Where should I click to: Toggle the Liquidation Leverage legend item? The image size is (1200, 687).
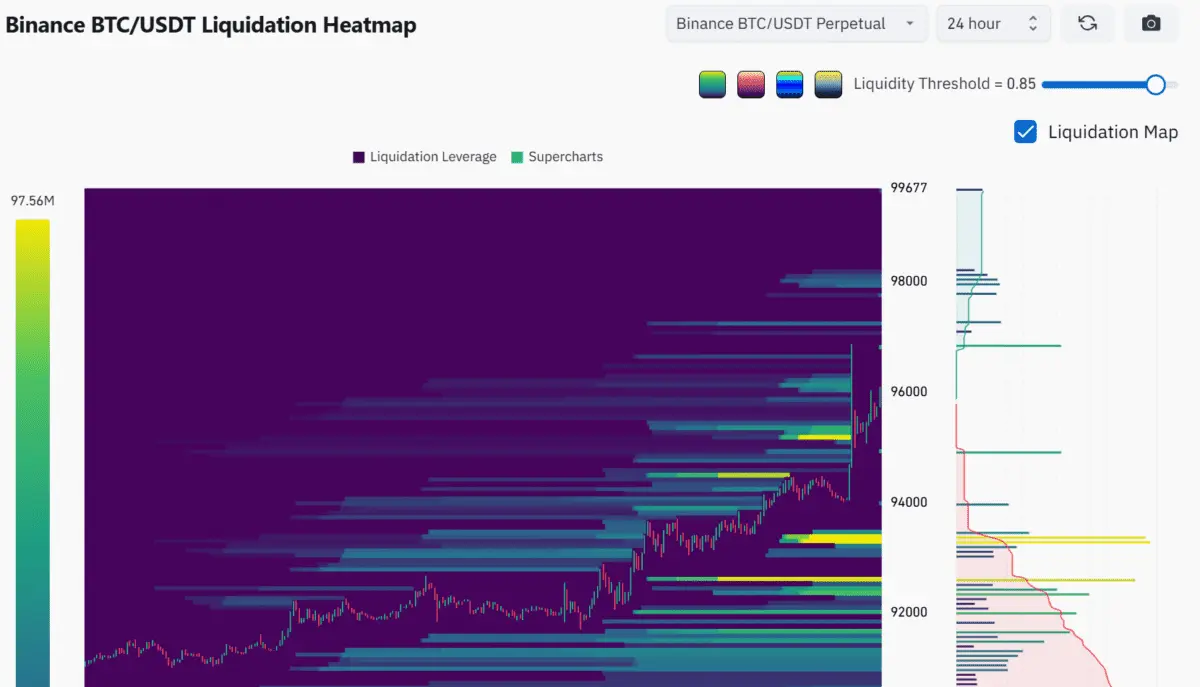(425, 157)
